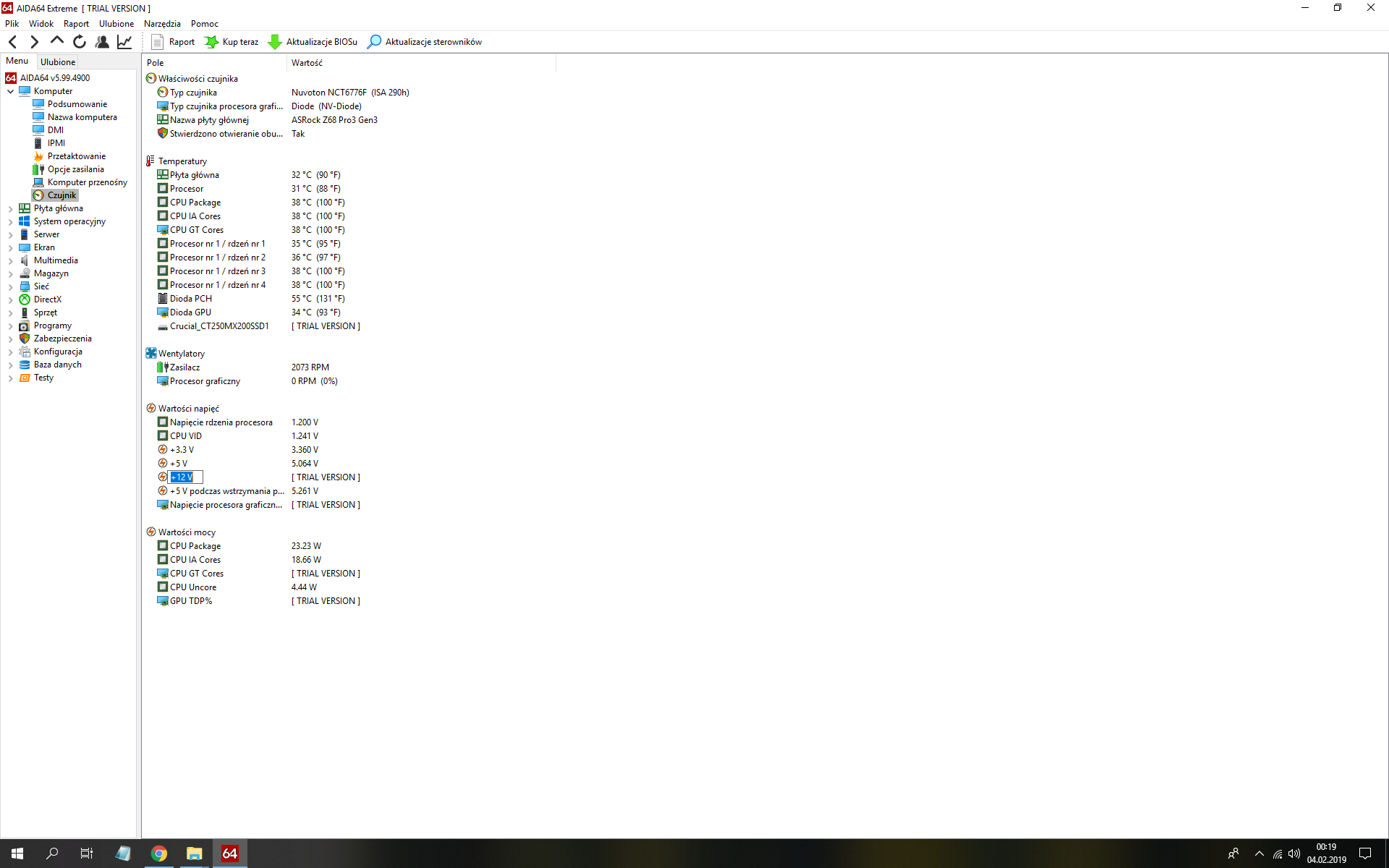This screenshot has height=868, width=1389.
Task: Open File Explorer from the taskbar
Action: (194, 854)
